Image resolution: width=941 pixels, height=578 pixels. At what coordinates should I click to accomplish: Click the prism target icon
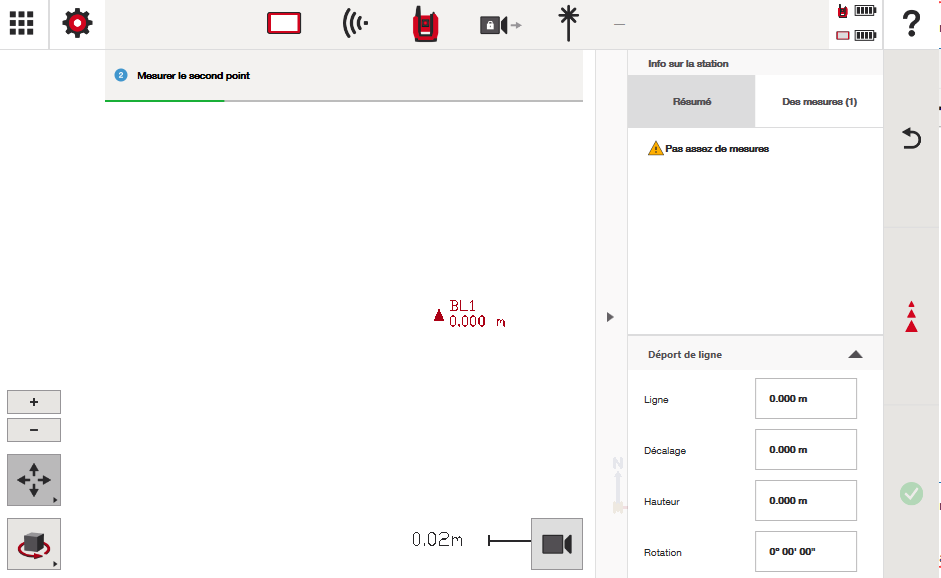(x=570, y=23)
